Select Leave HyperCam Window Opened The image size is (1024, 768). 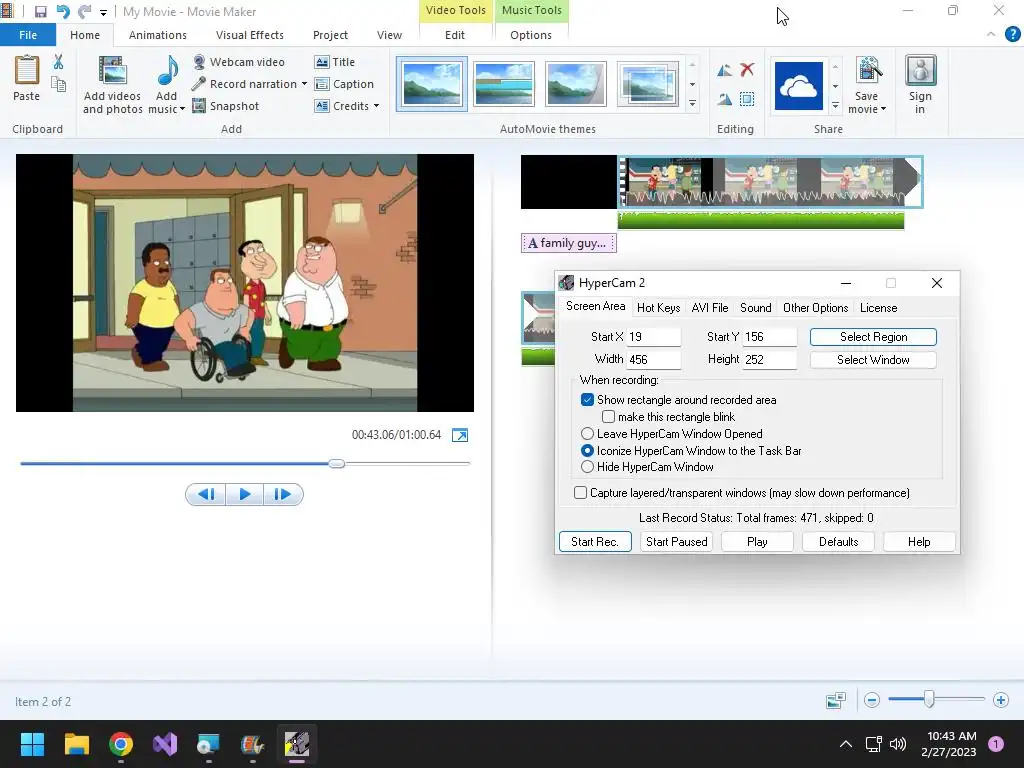[x=587, y=434]
